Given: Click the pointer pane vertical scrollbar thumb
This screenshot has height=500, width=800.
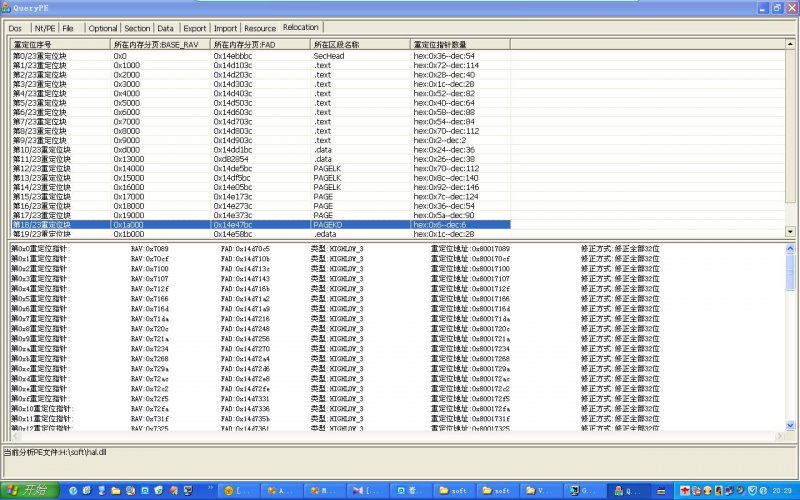Looking at the screenshot, I should click(x=790, y=271).
